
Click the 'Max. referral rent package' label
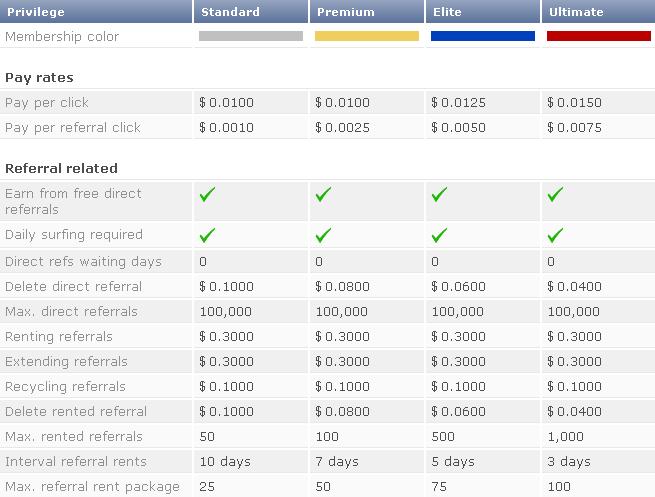[x=92, y=487]
